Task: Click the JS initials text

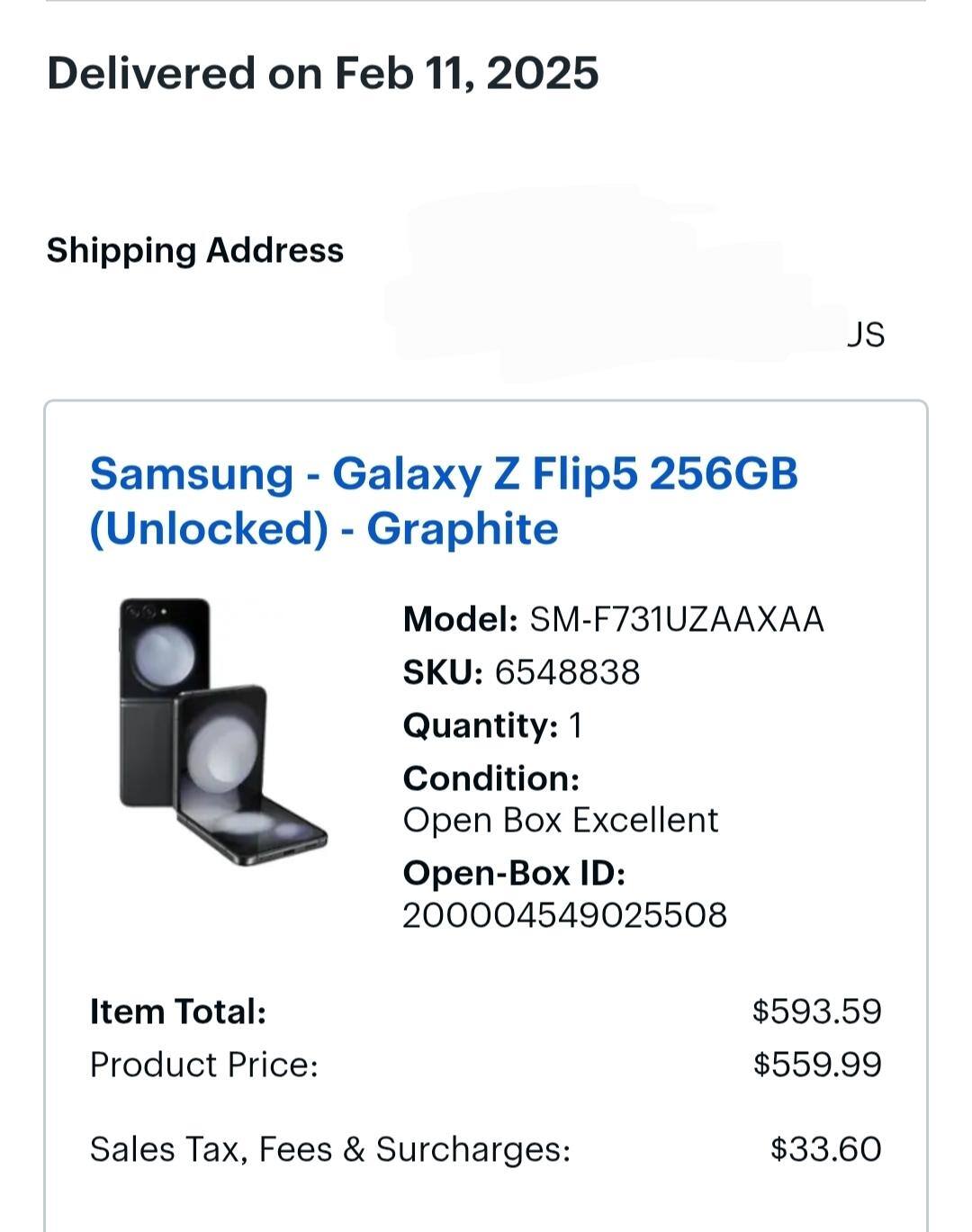Action: tap(865, 335)
